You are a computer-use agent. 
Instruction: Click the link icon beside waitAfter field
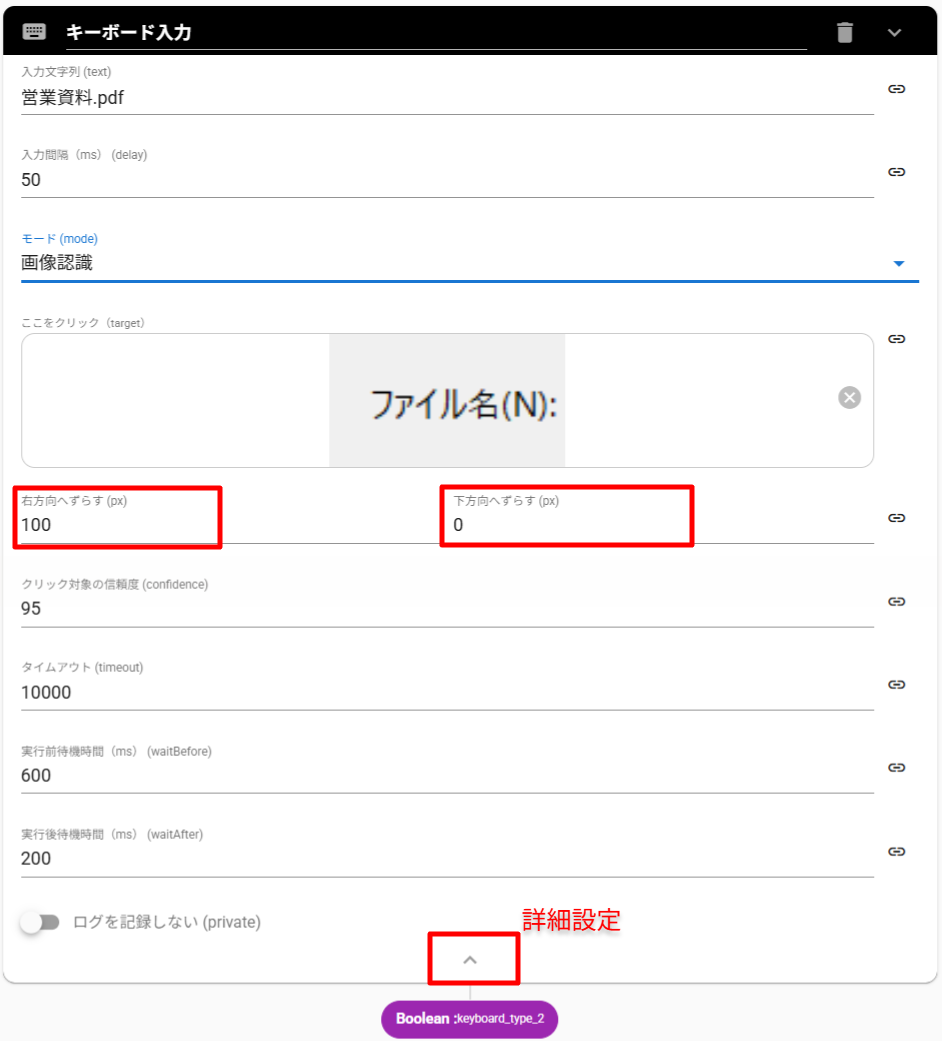897,851
